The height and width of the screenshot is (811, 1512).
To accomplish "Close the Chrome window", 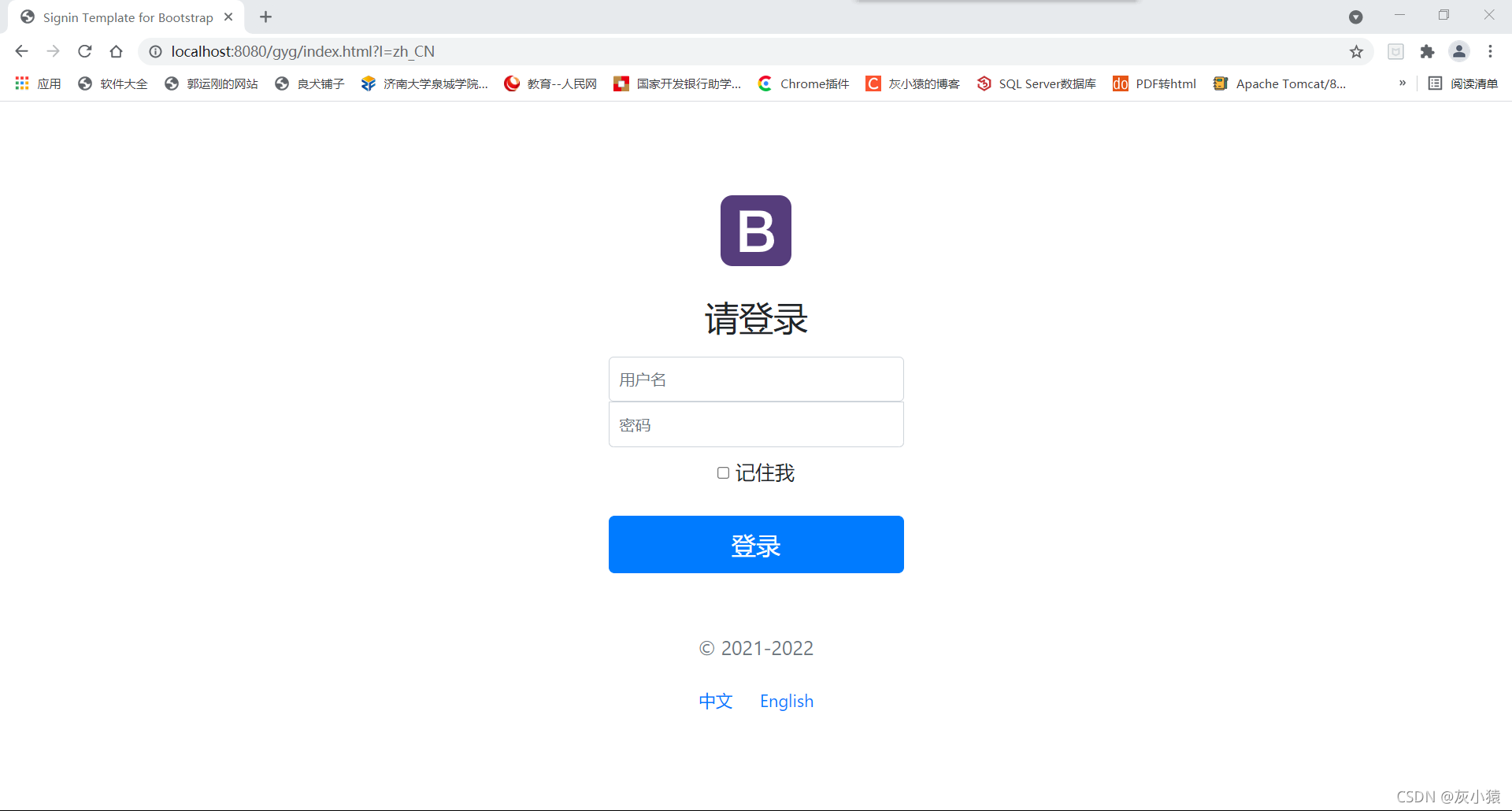I will pyautogui.click(x=1488, y=15).
